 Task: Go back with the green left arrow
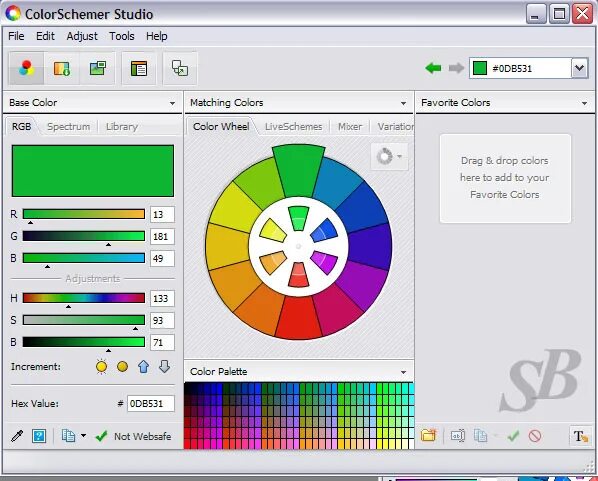point(433,68)
